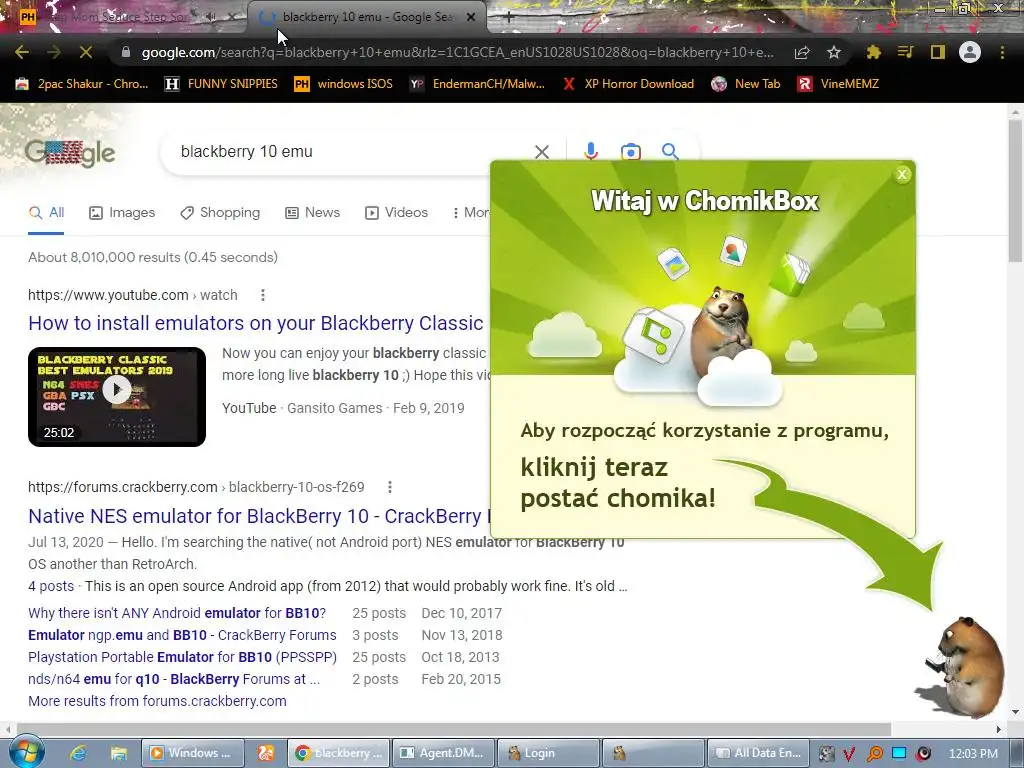Open 'nds/n64 emu for q10' link
1024x768 pixels.
point(174,679)
